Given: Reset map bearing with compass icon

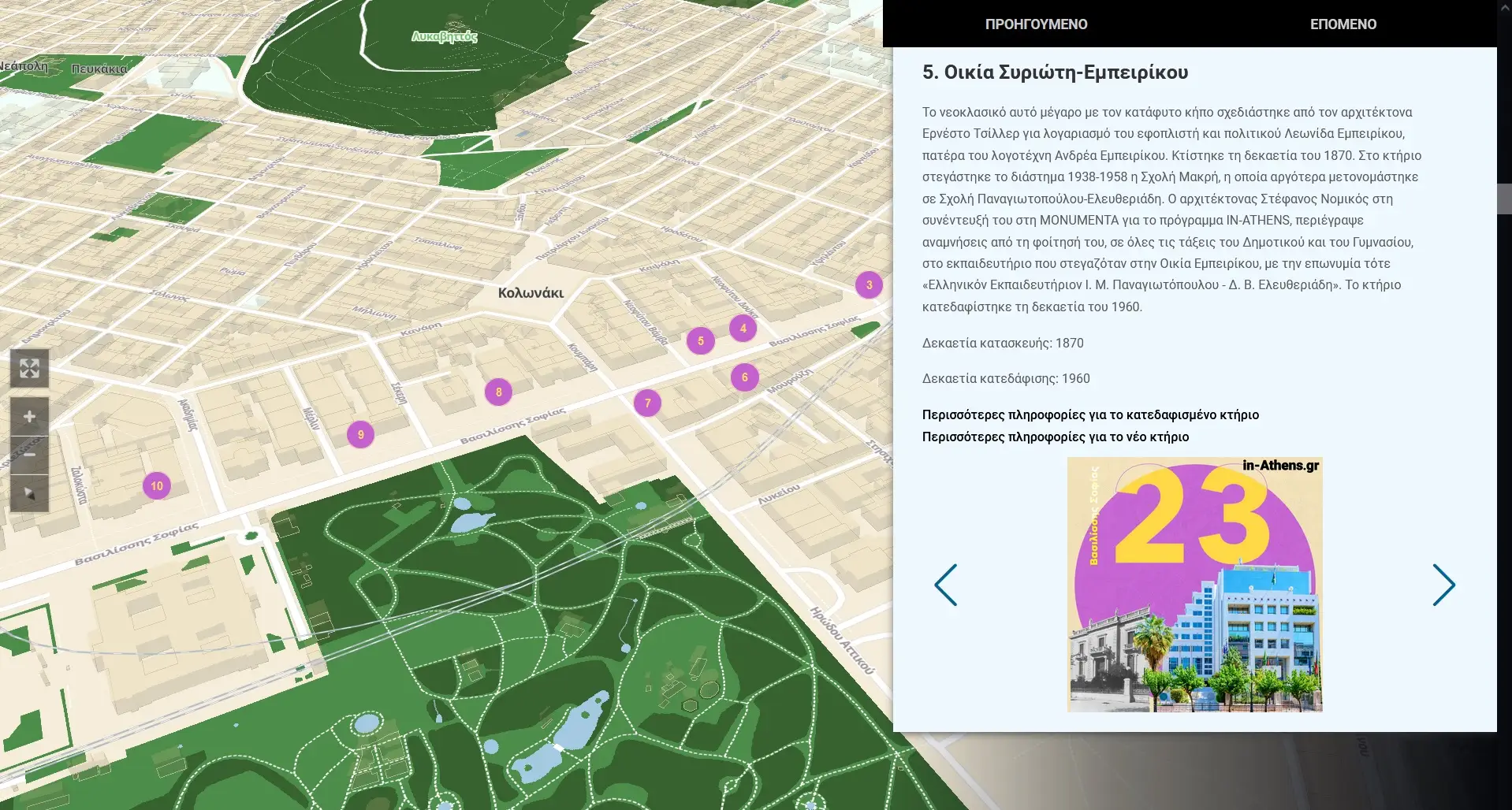Looking at the screenshot, I should 29,493.
